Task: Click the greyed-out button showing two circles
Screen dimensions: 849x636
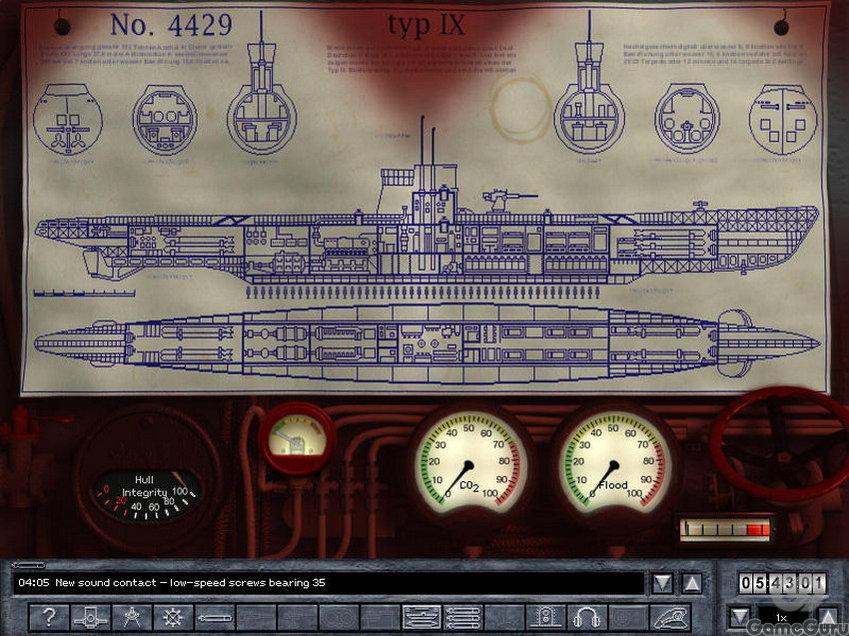Action: 339,617
